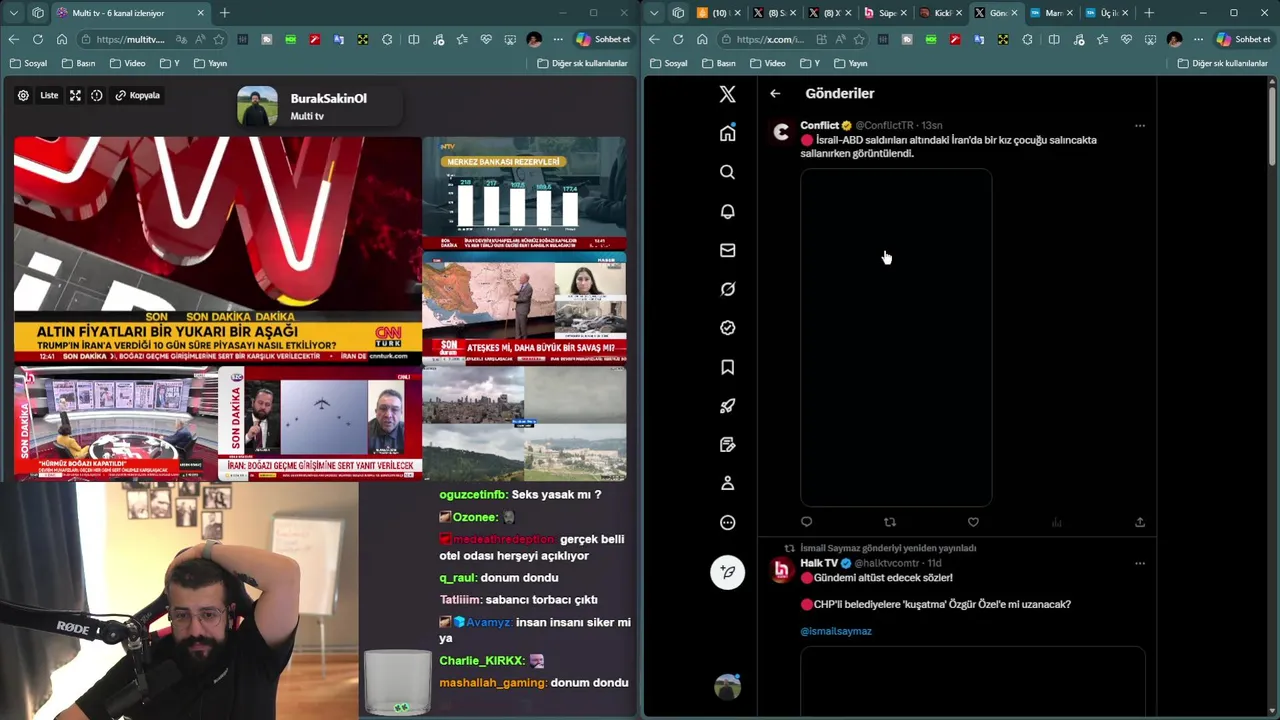
Task: Open X Home from the sidebar
Action: point(727,133)
